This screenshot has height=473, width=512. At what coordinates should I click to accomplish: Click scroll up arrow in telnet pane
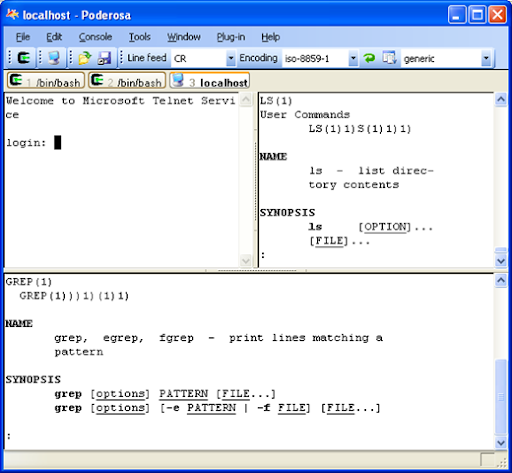click(x=246, y=99)
